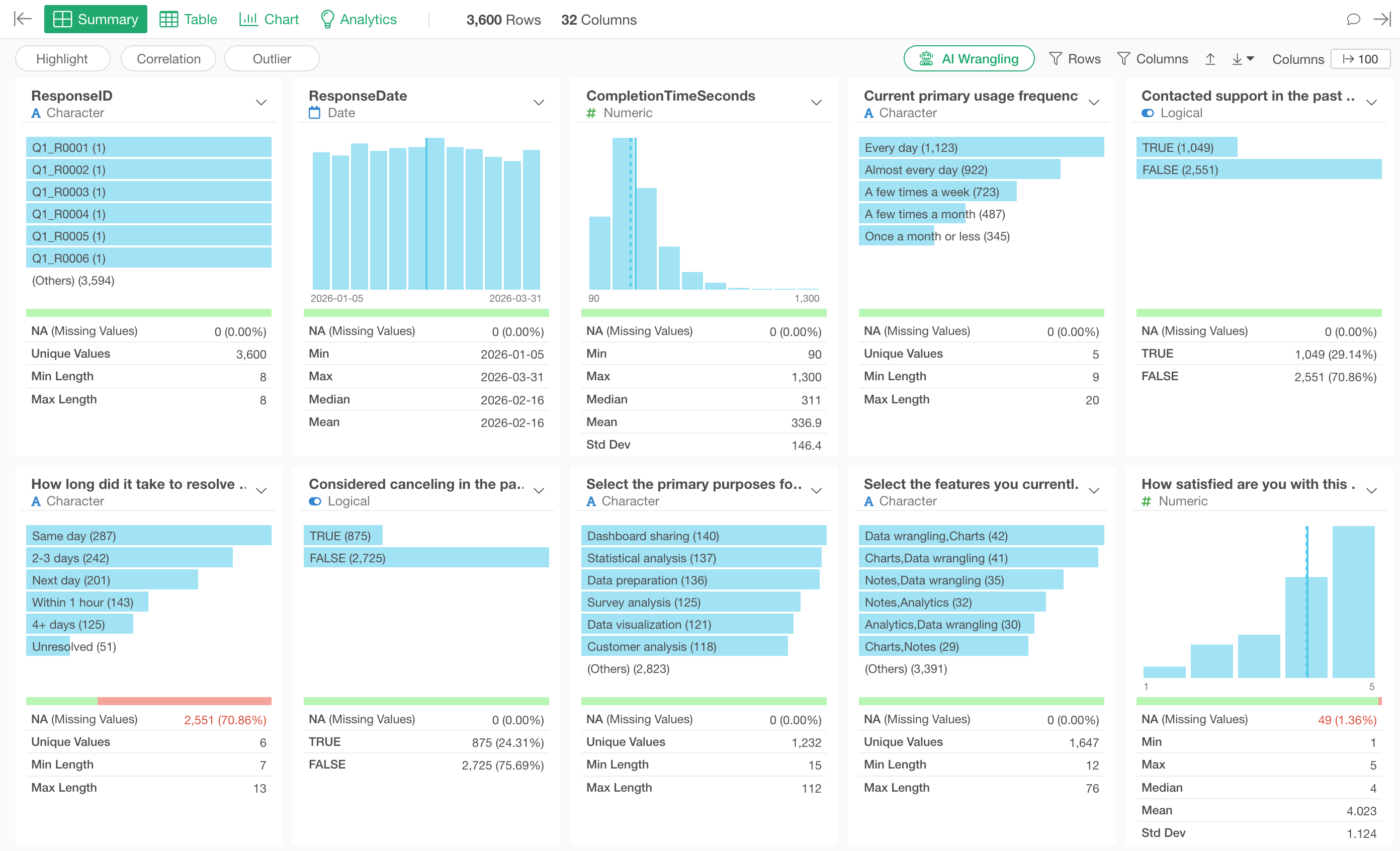The image size is (1400, 851).
Task: Click the tallest bar in satisfaction histogram
Action: coord(1353,602)
